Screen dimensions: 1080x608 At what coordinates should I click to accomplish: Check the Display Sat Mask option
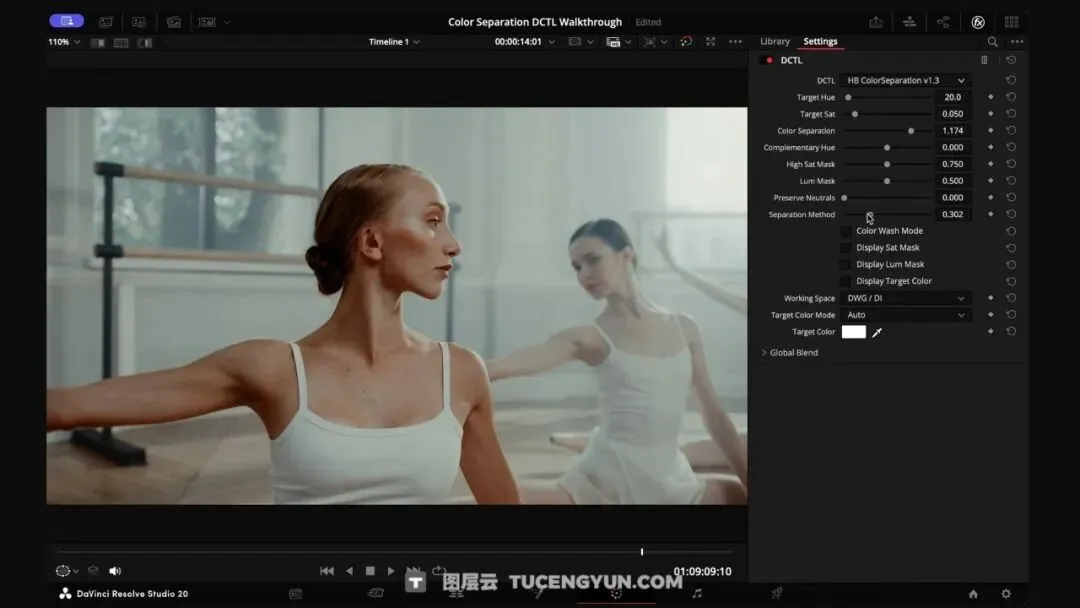[x=846, y=248]
